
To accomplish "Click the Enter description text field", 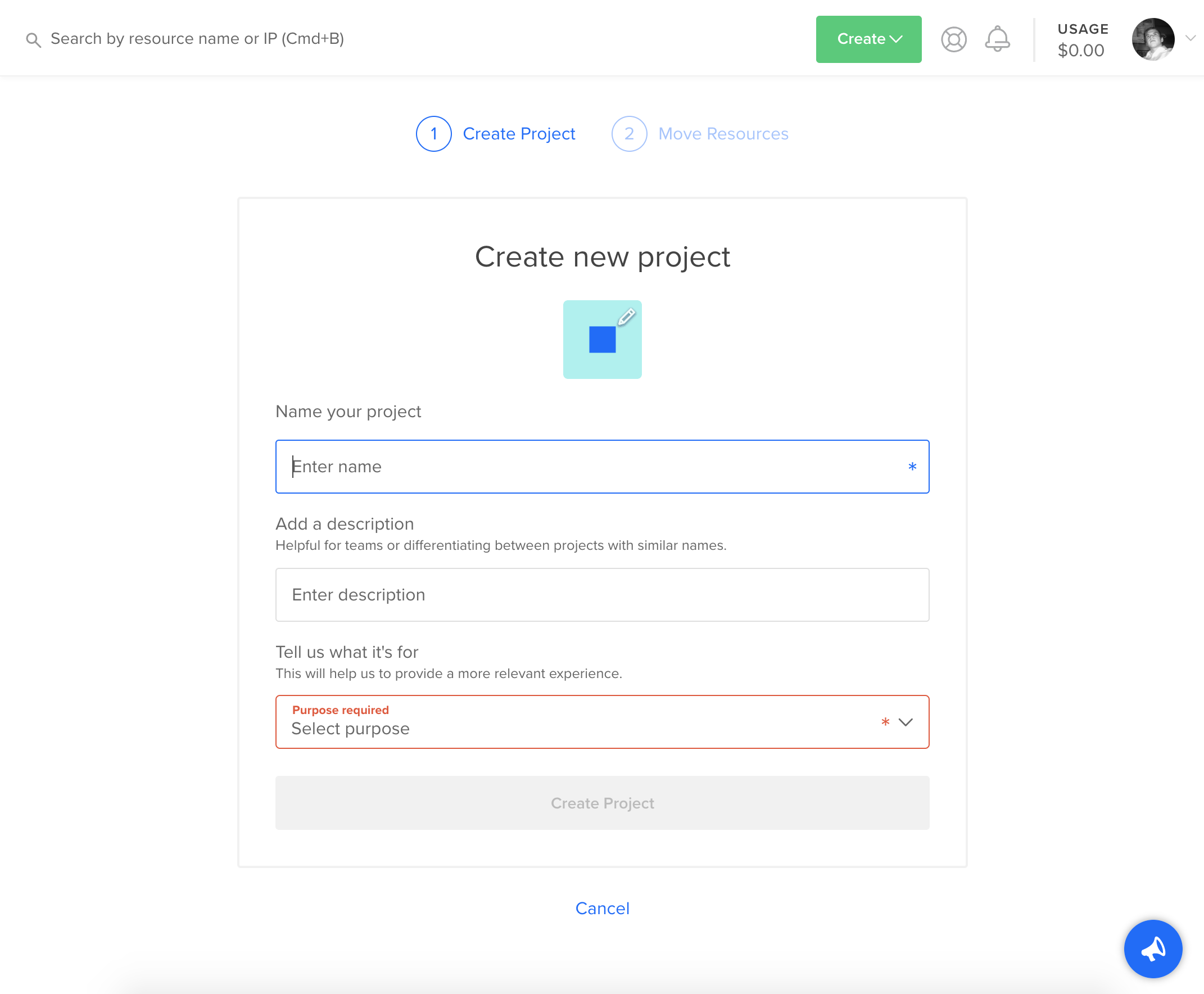I will tap(603, 594).
